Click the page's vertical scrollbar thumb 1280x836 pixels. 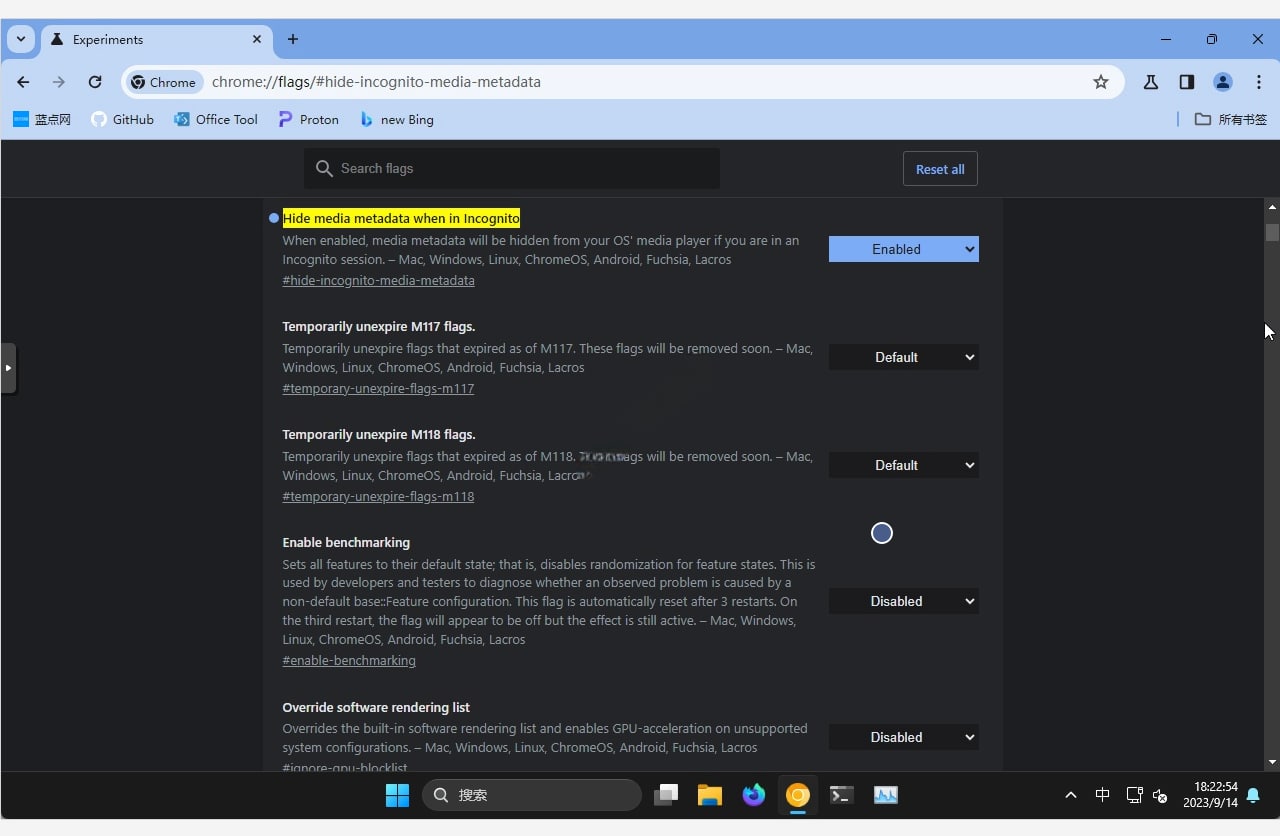pyautogui.click(x=1271, y=232)
